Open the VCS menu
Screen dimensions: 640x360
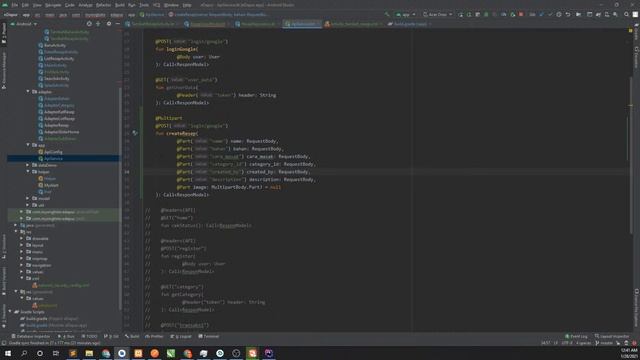pyautogui.click(x=156, y=5)
